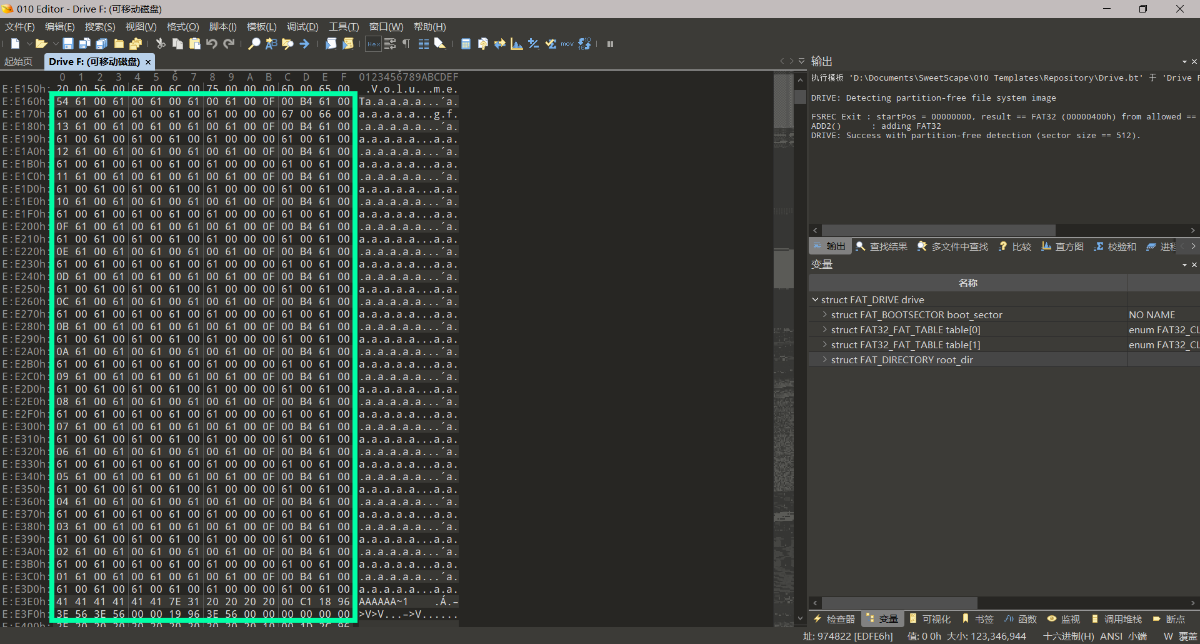Expand struct FAT_DIRECTORY root_dir
Viewport: 1200px width, 644px height.
pyautogui.click(x=825, y=360)
